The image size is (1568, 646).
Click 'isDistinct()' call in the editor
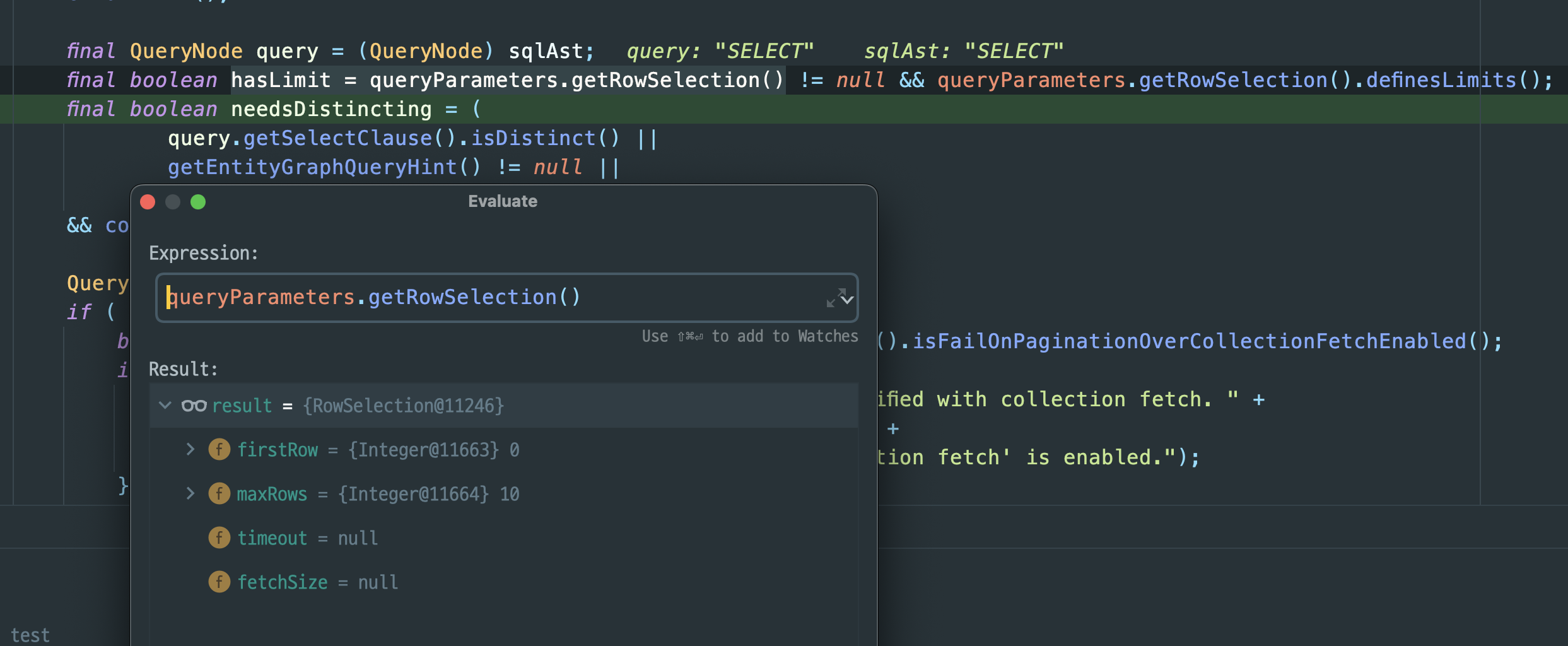click(546, 138)
